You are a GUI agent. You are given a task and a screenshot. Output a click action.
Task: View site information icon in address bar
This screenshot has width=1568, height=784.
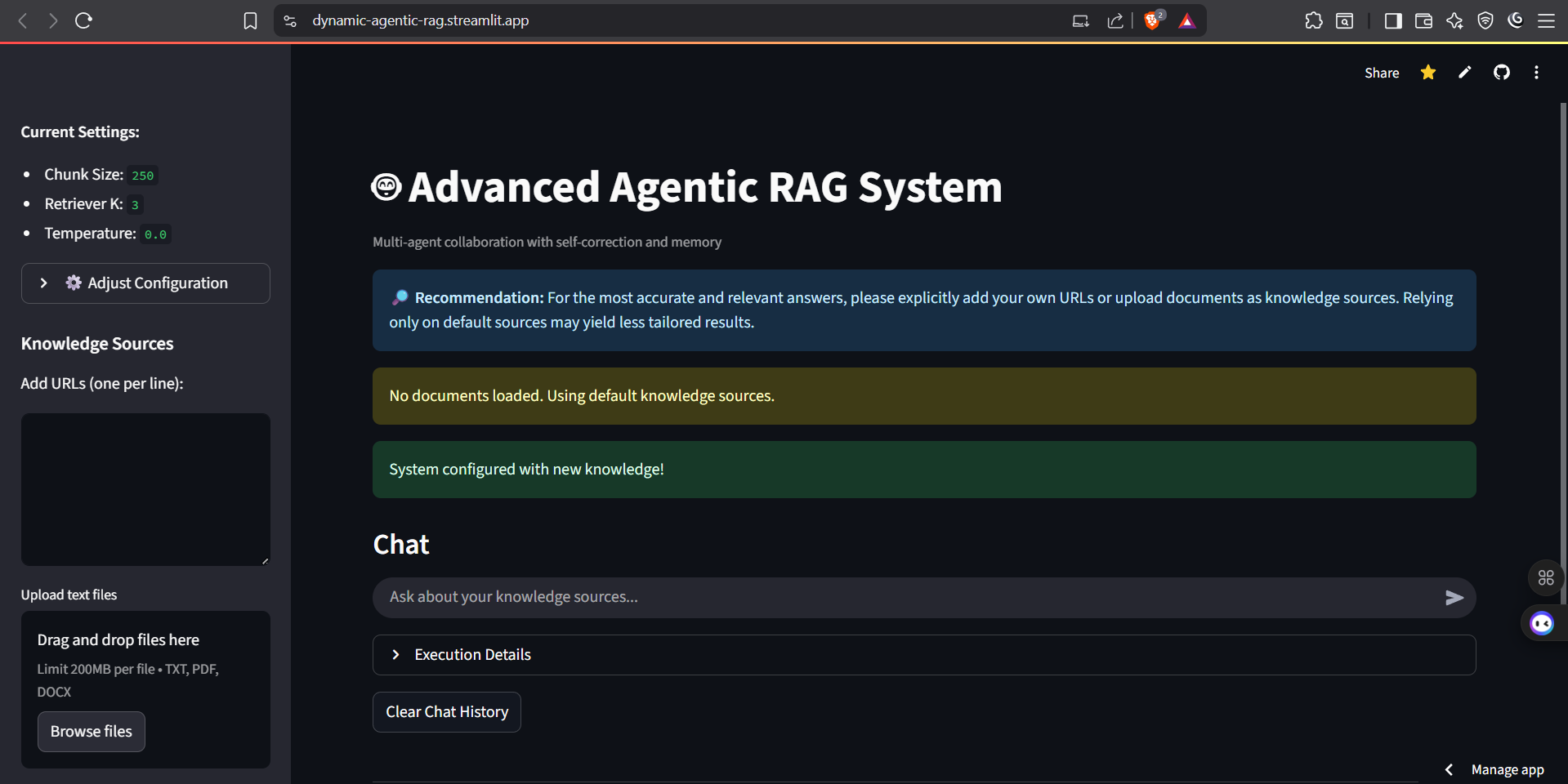click(x=290, y=21)
